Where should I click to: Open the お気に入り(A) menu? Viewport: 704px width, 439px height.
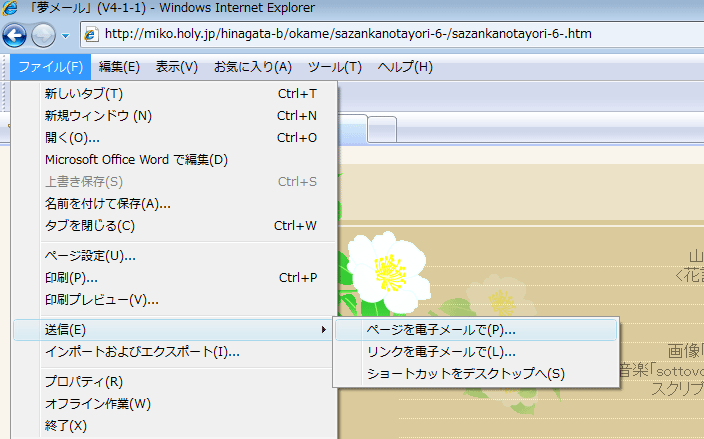252,67
